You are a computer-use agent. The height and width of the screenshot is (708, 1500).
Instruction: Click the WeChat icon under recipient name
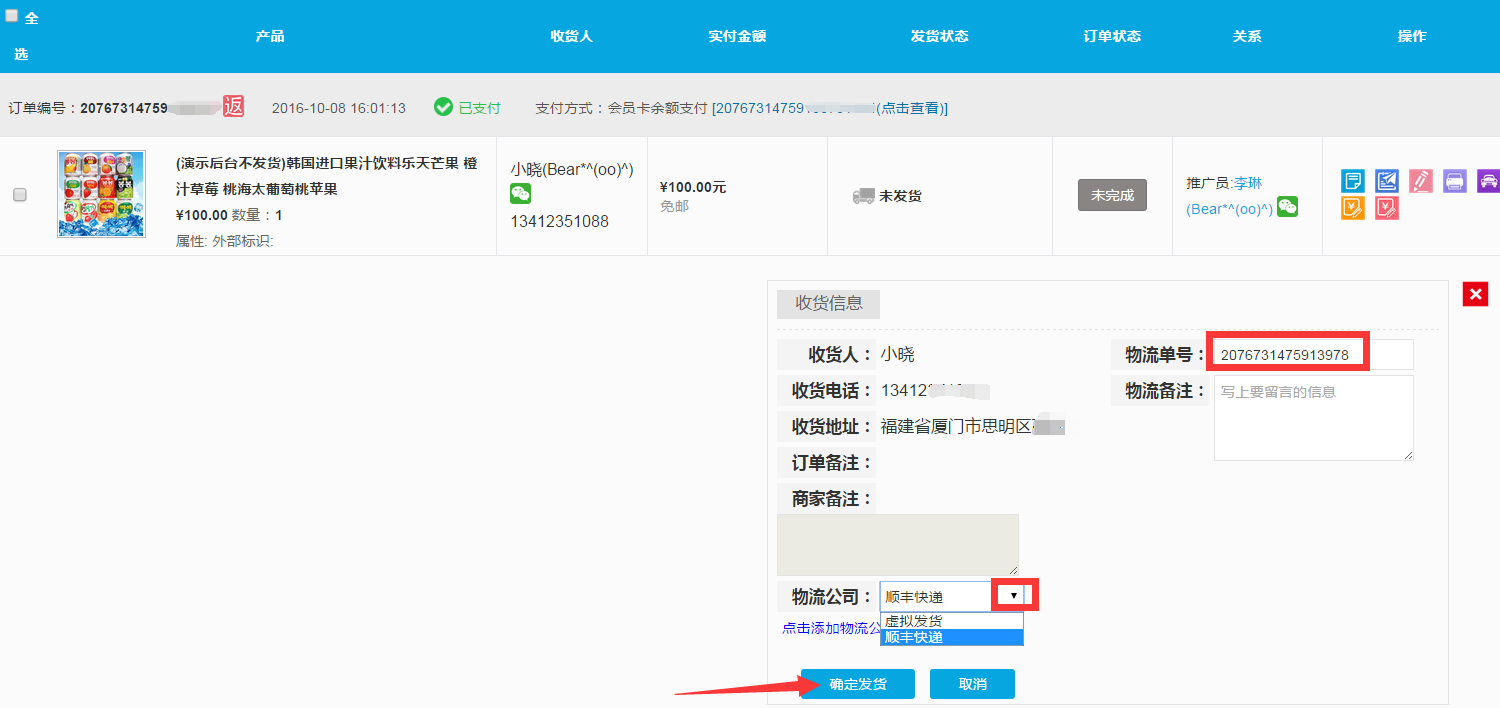[x=520, y=194]
